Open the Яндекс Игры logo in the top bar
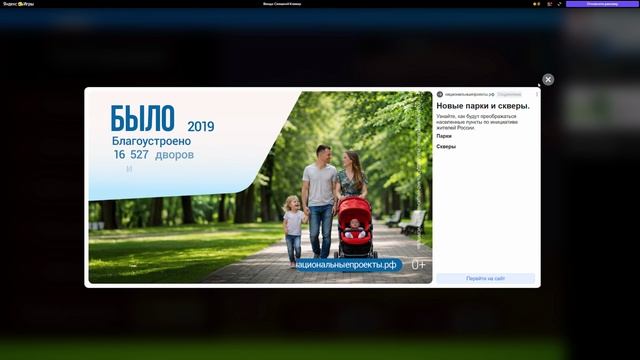 pos(19,4)
